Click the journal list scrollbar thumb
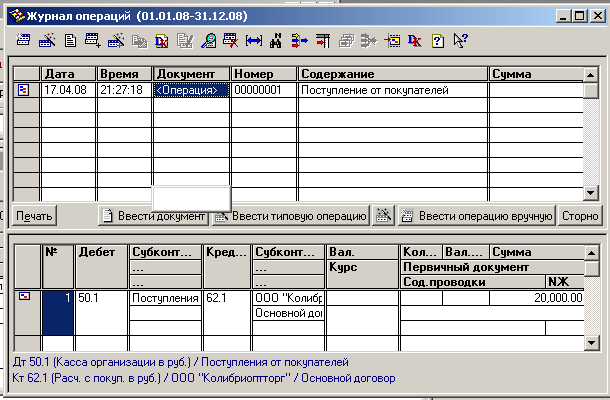610x400 pixels. (591, 90)
